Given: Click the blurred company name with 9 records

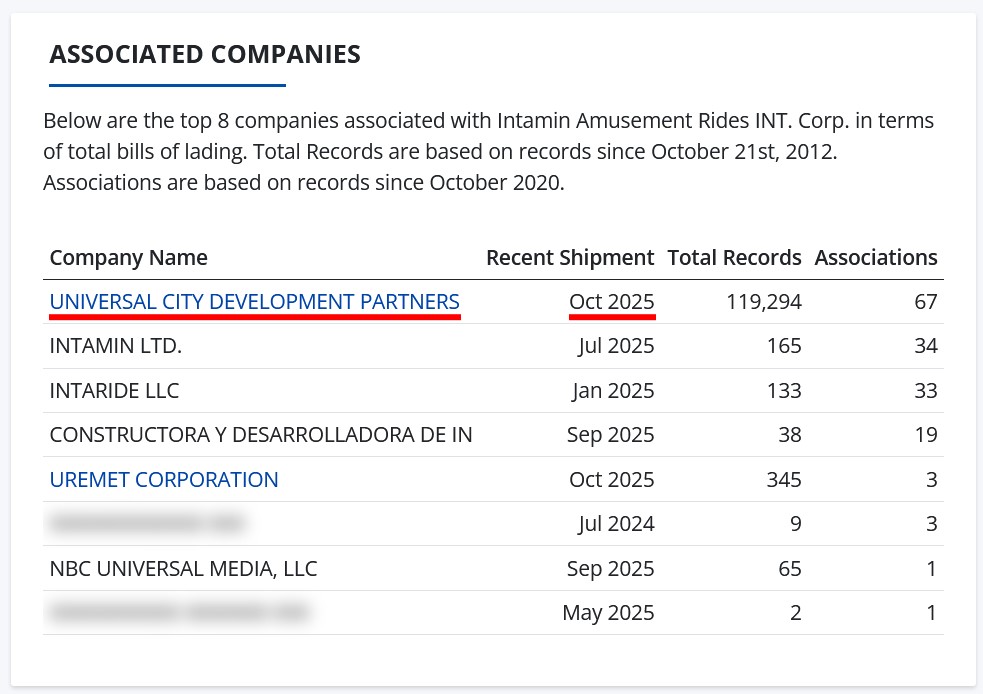Looking at the screenshot, I should click(x=146, y=524).
